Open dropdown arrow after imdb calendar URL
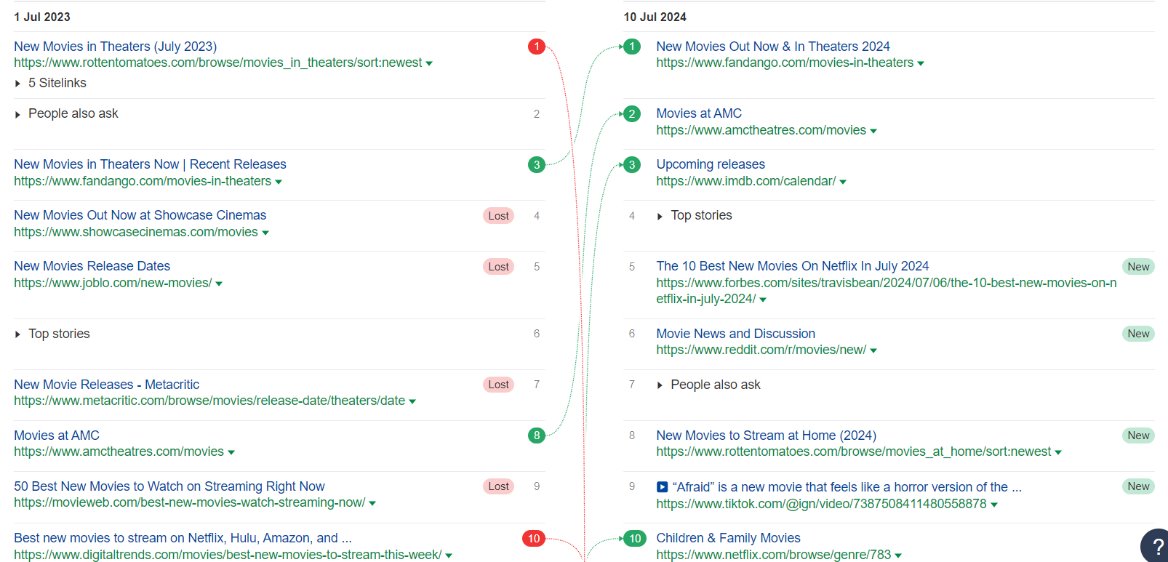This screenshot has height=562, width=1168. (x=843, y=181)
